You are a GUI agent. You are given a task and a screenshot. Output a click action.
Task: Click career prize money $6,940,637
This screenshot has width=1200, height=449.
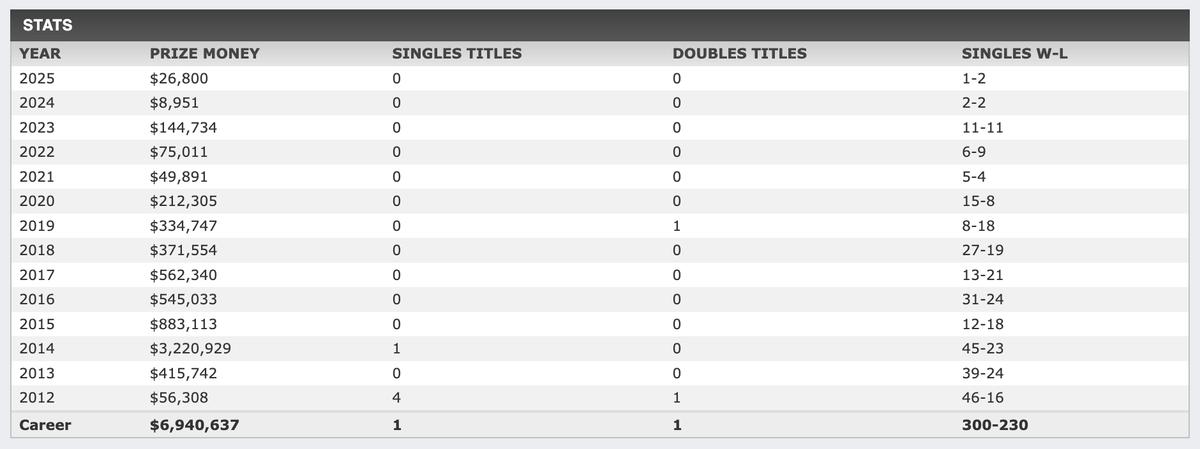pos(195,425)
